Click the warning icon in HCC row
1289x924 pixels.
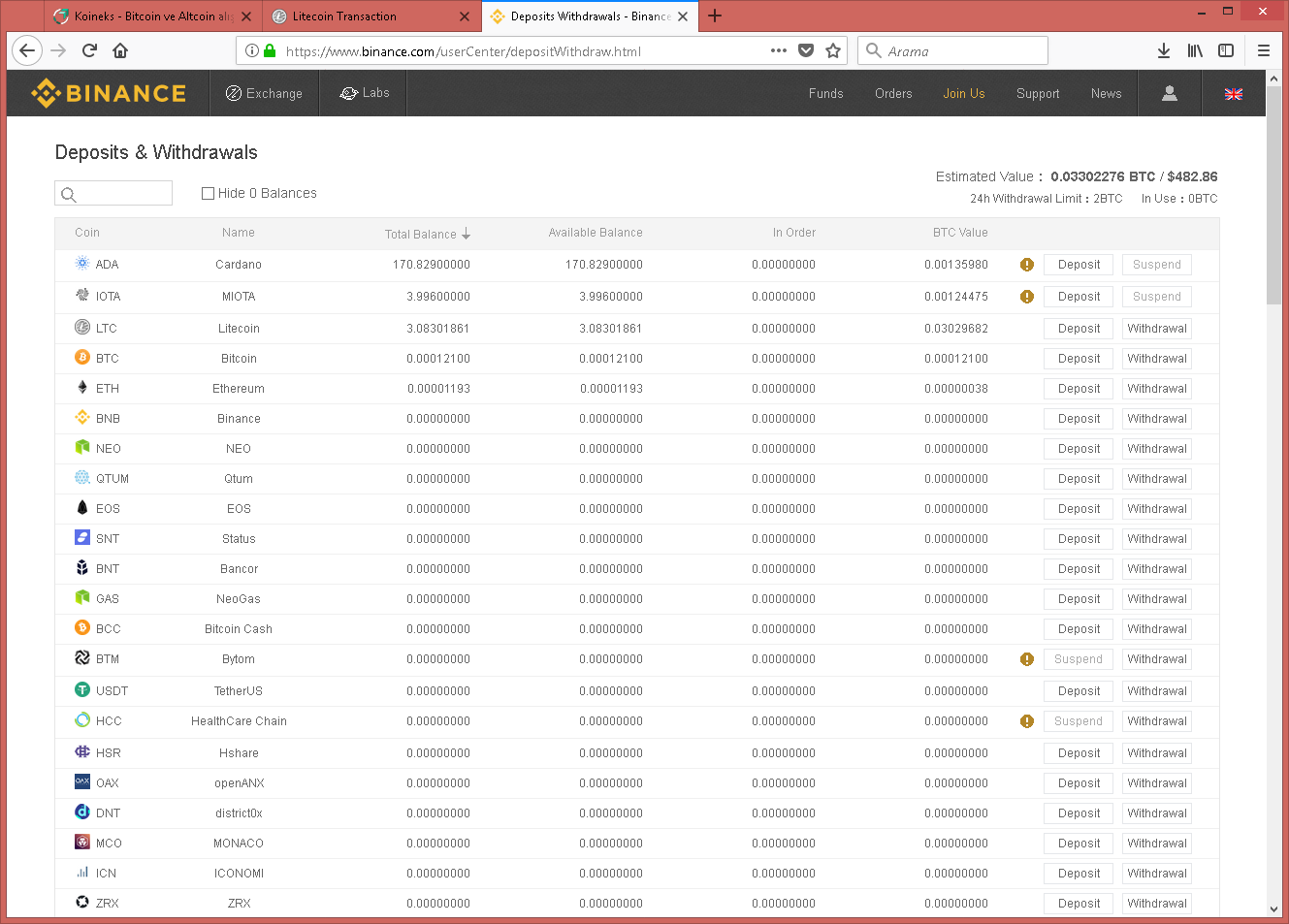click(1027, 721)
